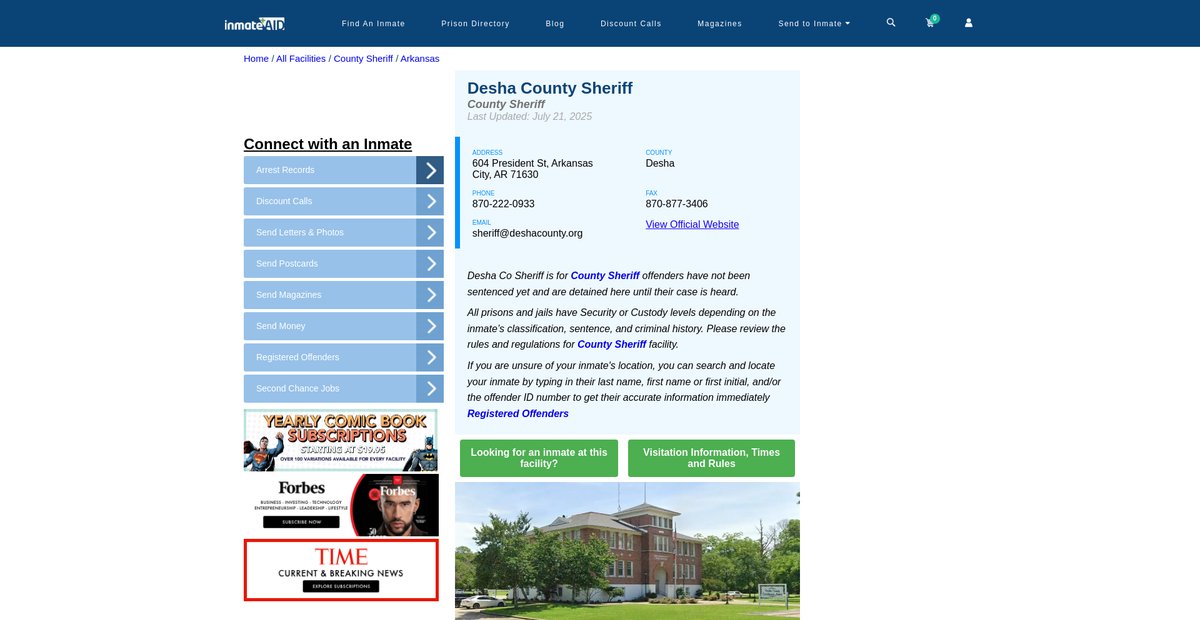The image size is (1200, 620).
Task: Open the Forbes subscription banner
Action: click(341, 505)
